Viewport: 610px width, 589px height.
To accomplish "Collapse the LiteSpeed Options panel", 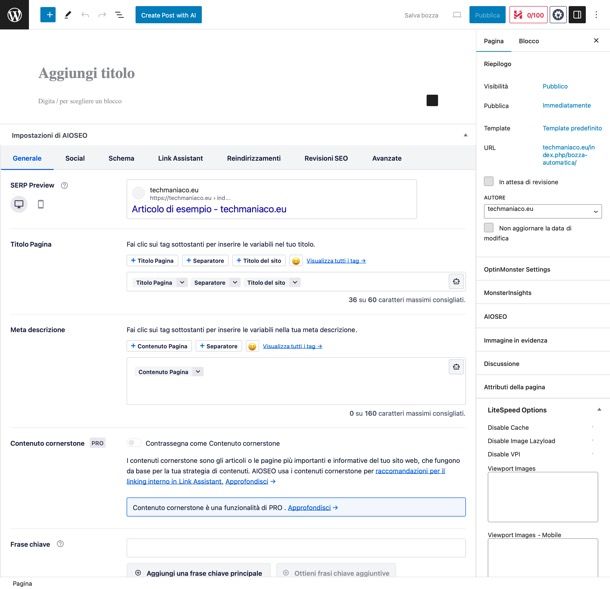I will 599,410.
